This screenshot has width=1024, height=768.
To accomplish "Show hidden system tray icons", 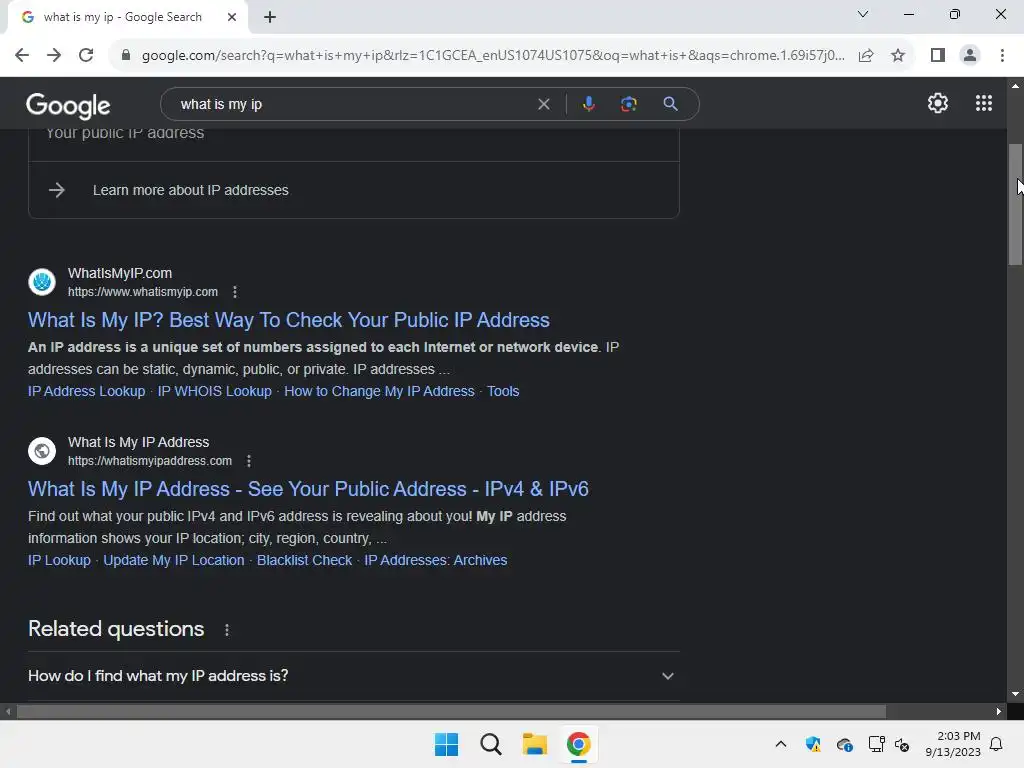I will [x=780, y=744].
